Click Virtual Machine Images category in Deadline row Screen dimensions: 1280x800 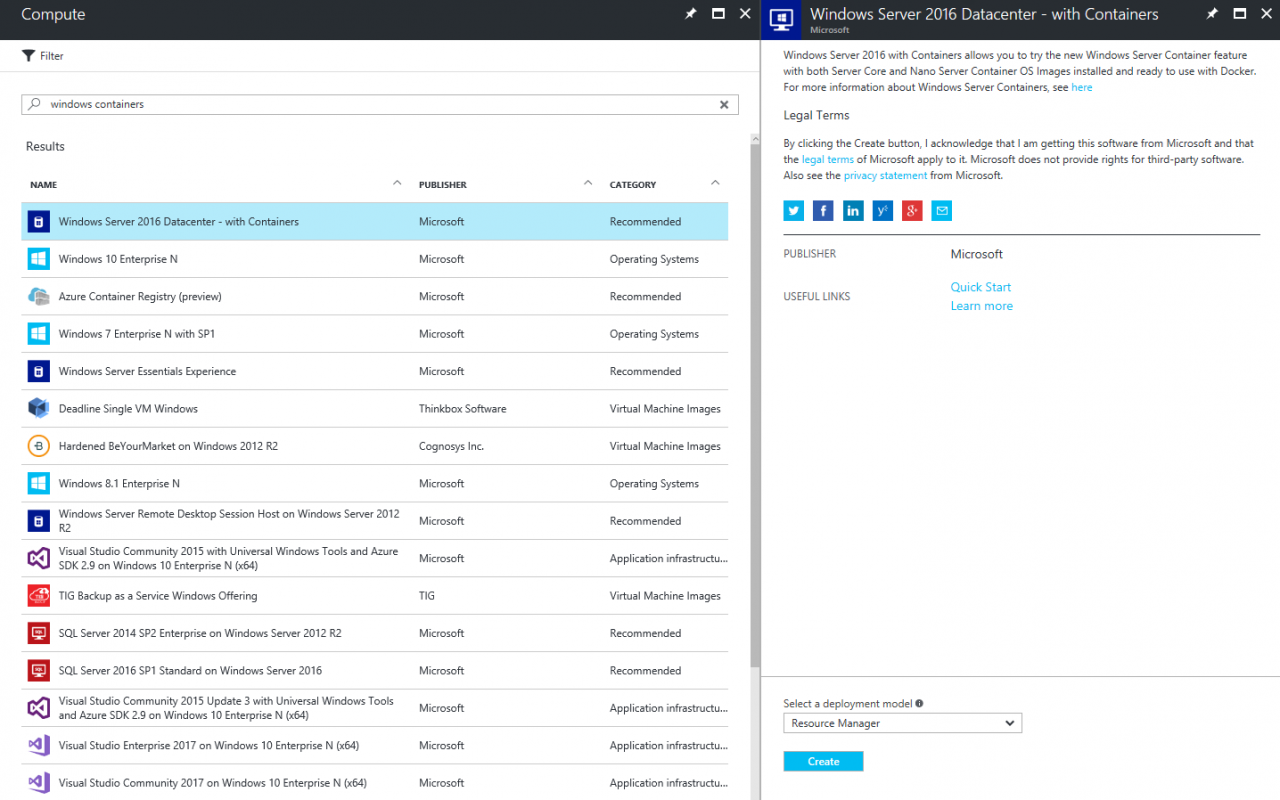pos(665,409)
